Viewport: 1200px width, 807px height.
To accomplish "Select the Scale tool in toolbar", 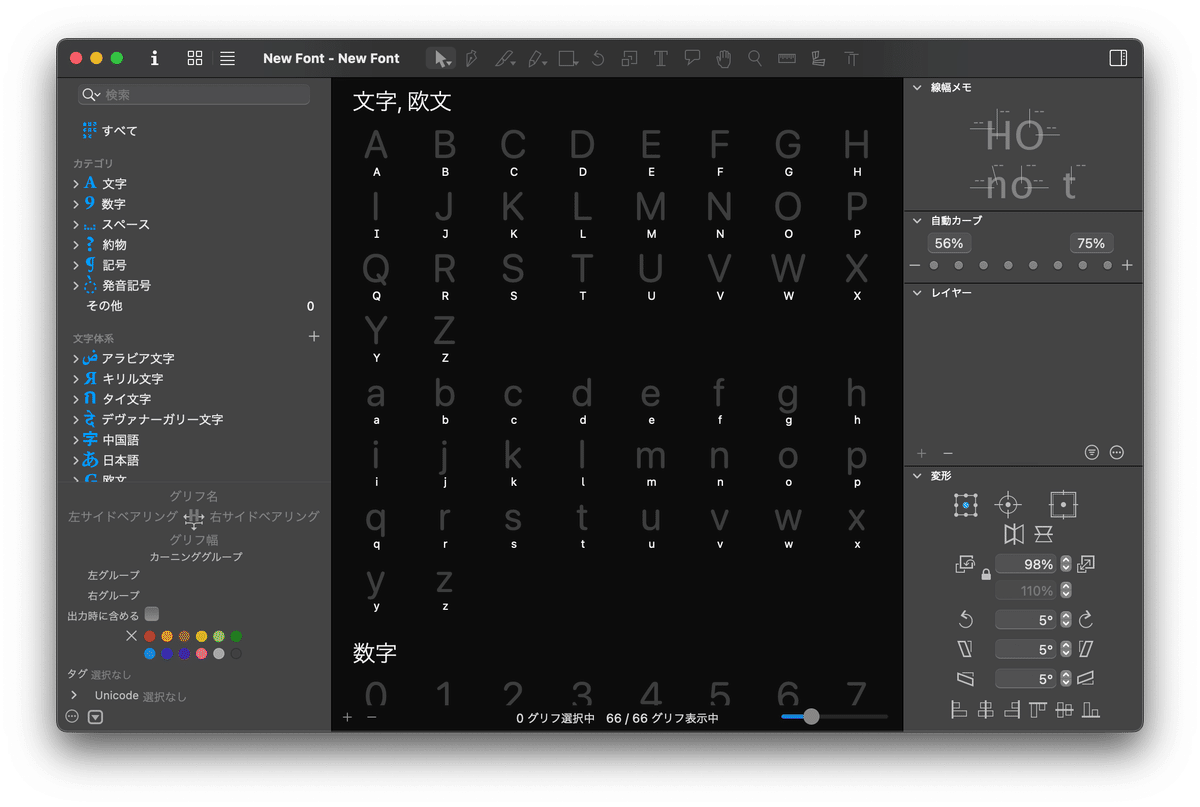I will [629, 58].
